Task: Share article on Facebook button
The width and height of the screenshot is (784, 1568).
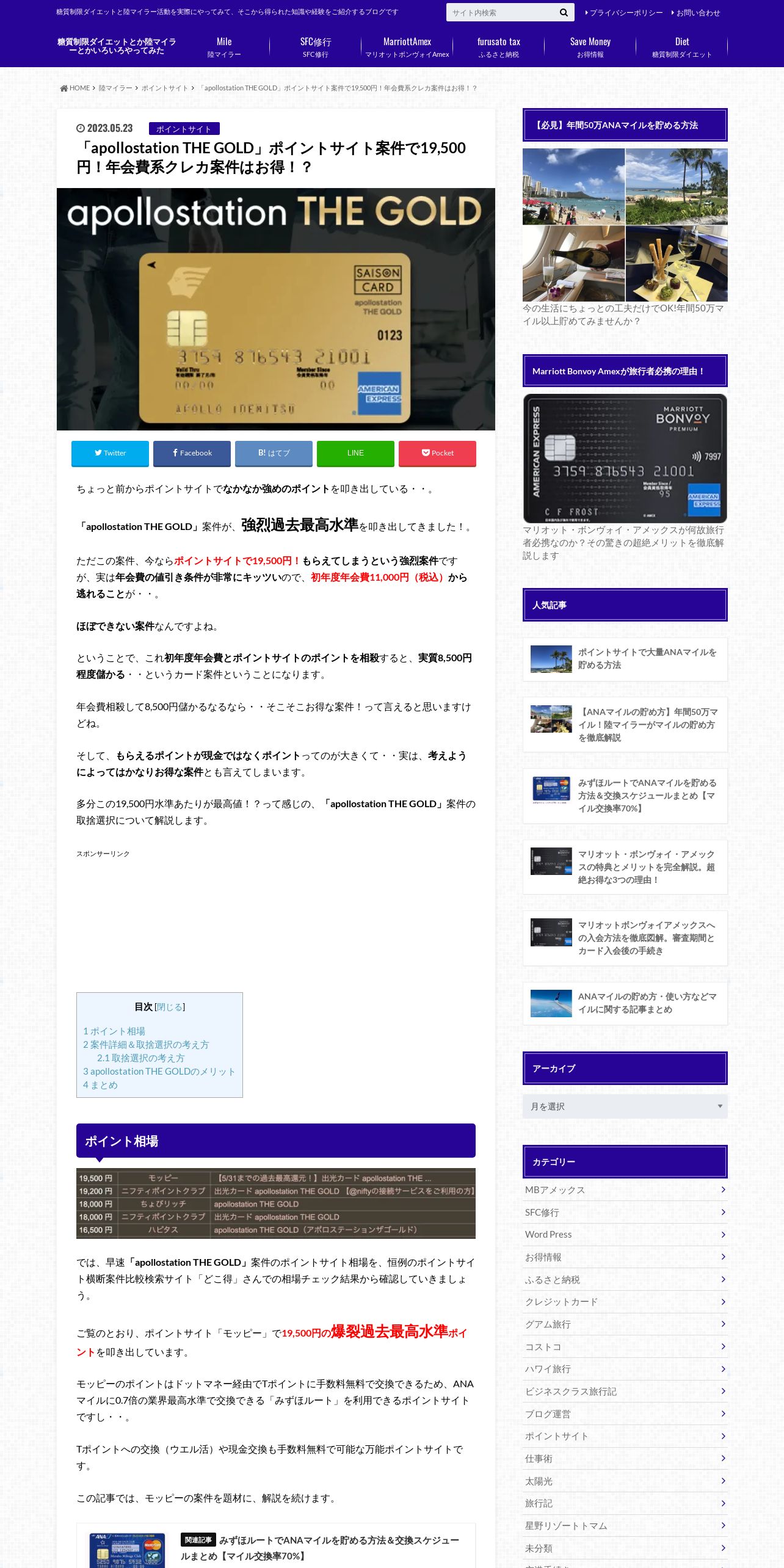Action: coord(192,453)
